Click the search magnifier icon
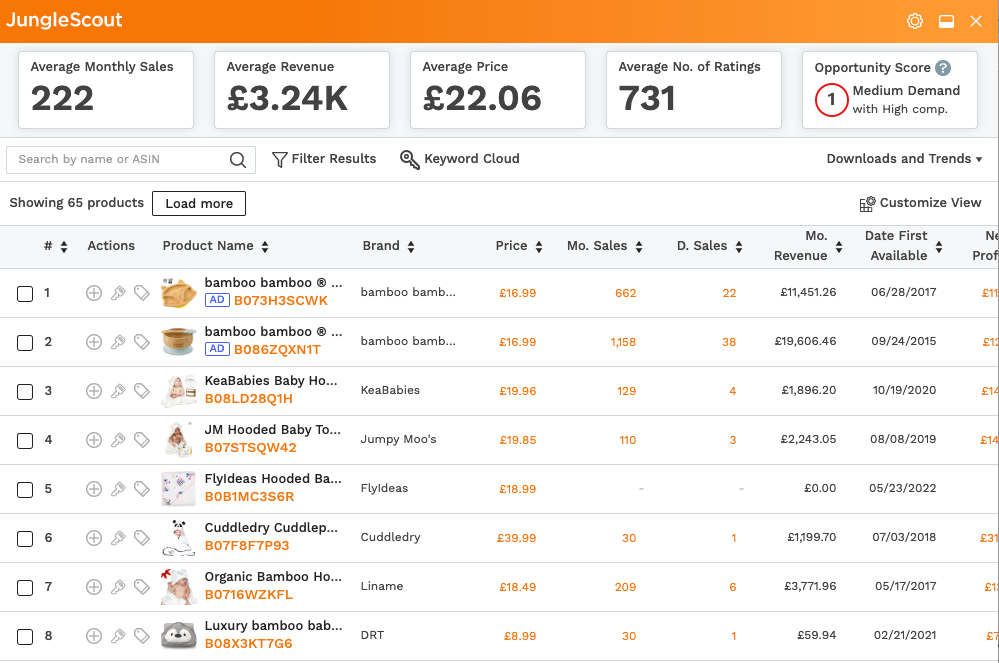999x663 pixels. coord(238,160)
